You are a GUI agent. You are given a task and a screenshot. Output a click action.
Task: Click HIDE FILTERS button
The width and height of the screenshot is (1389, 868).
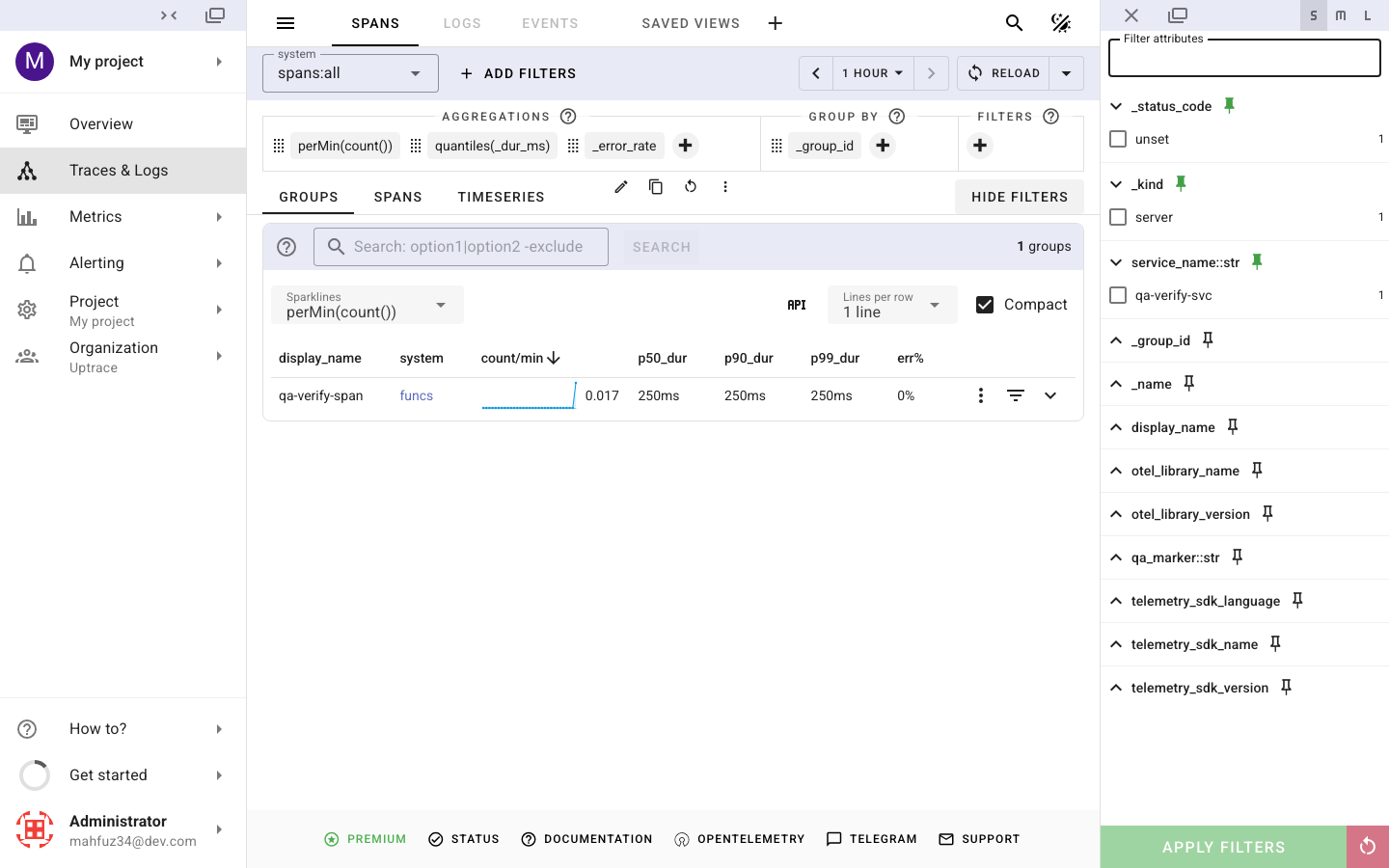pyautogui.click(x=1020, y=197)
